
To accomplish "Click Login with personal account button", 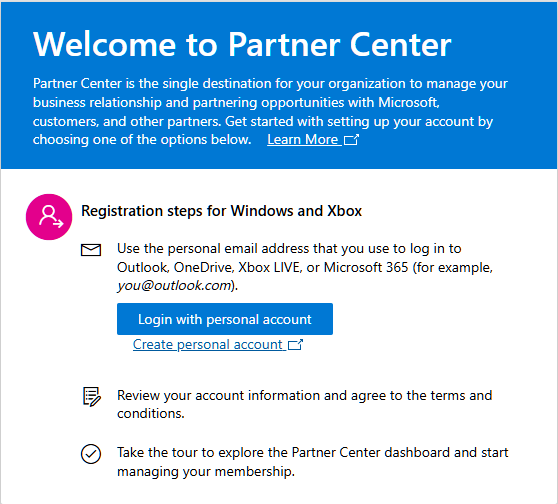I will click(225, 319).
